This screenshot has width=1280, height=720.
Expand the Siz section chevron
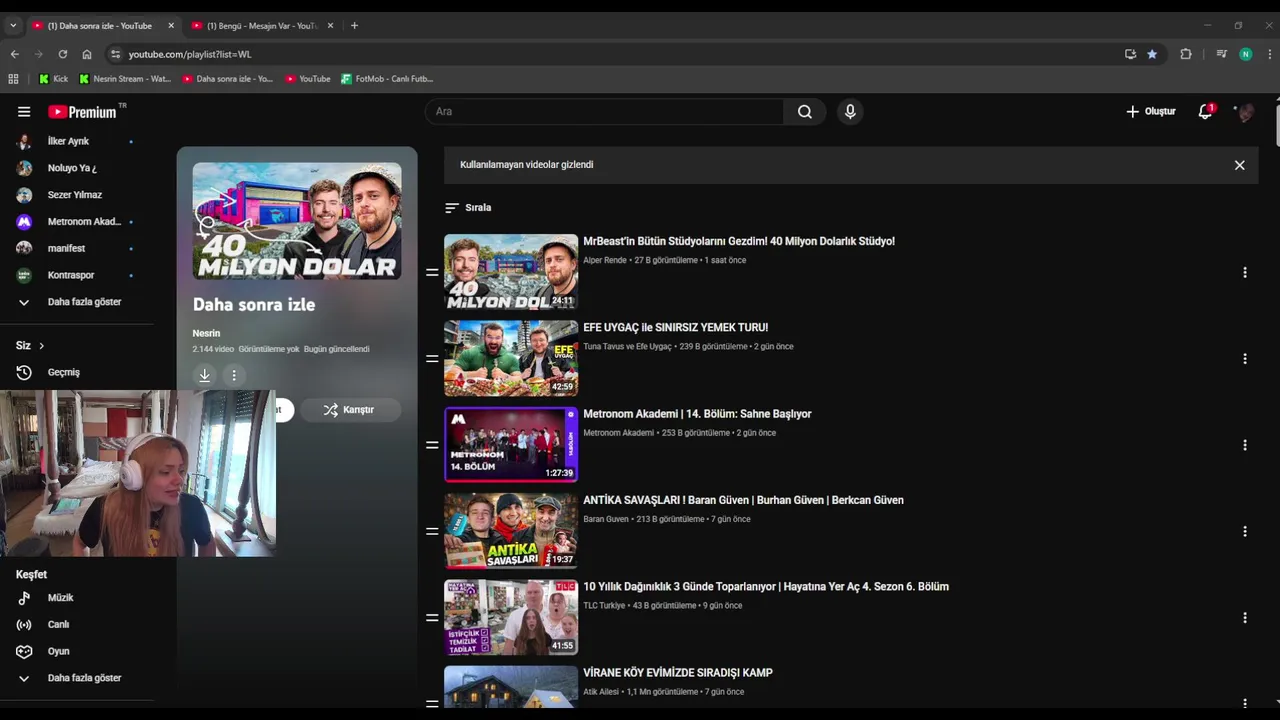coord(41,346)
